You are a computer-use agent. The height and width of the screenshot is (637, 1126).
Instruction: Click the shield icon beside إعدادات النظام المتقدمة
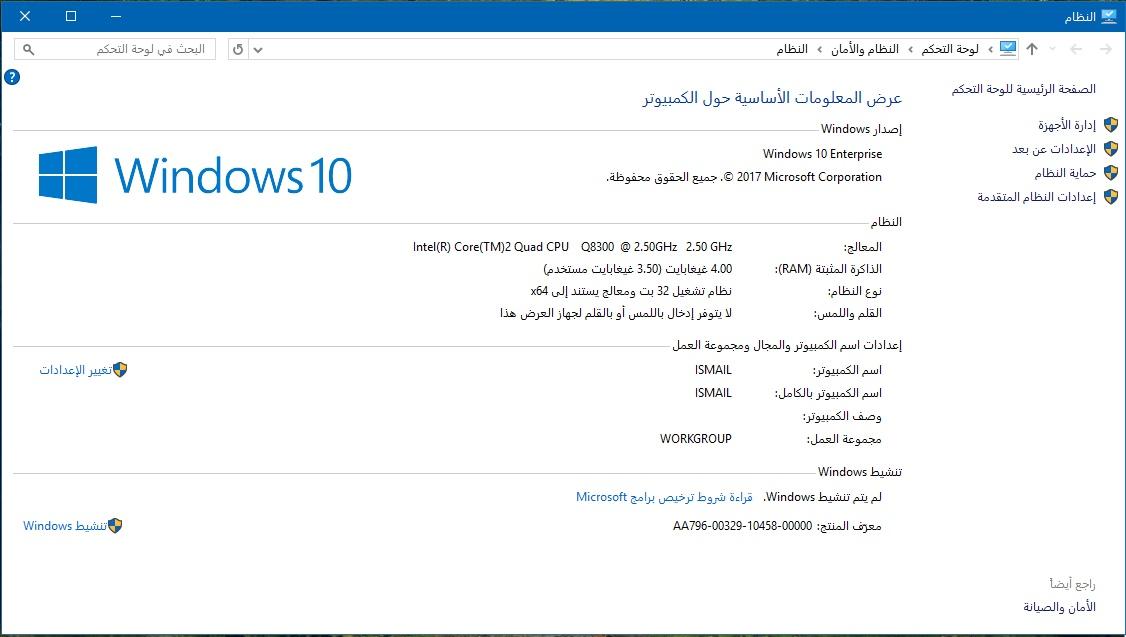(x=1111, y=197)
